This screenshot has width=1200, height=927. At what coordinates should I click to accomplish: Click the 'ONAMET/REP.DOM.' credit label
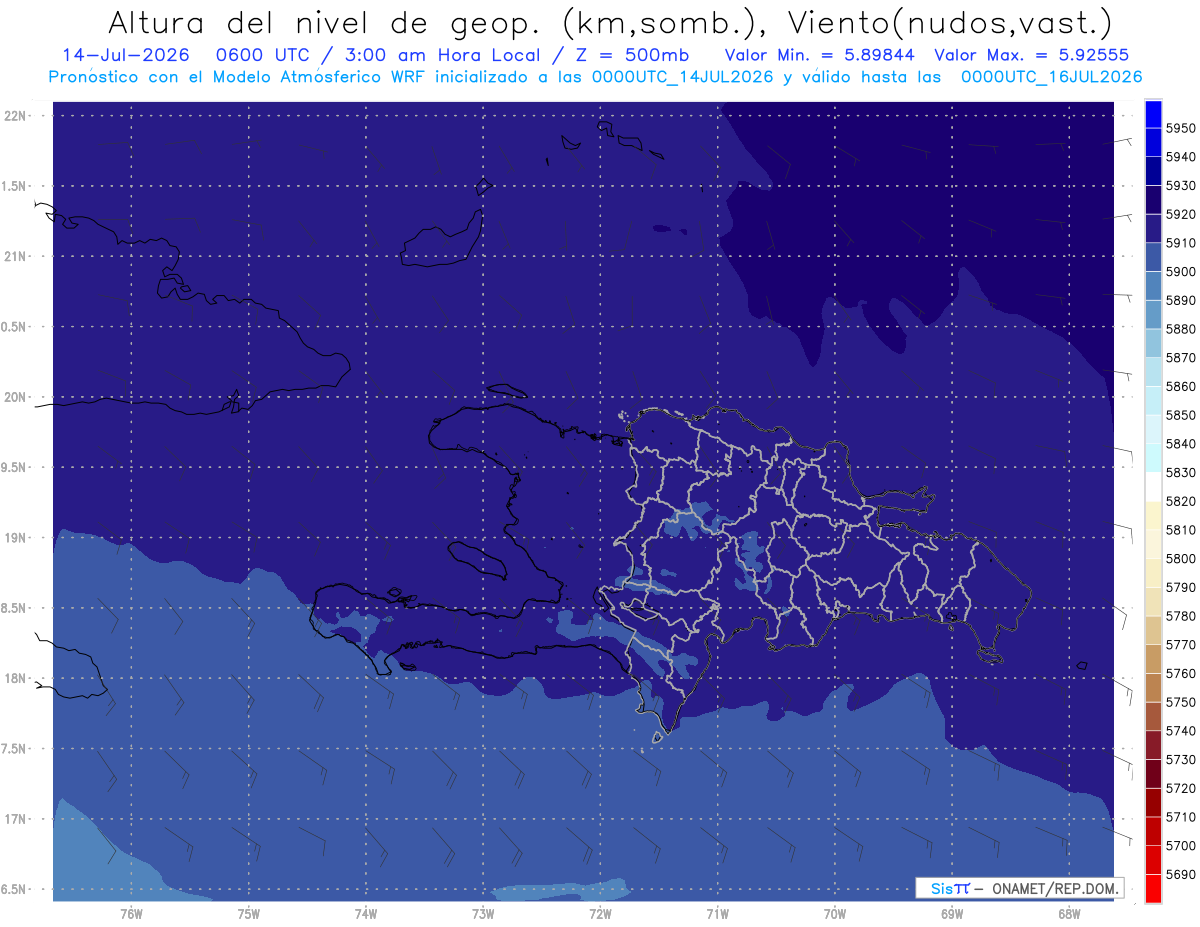click(1055, 888)
